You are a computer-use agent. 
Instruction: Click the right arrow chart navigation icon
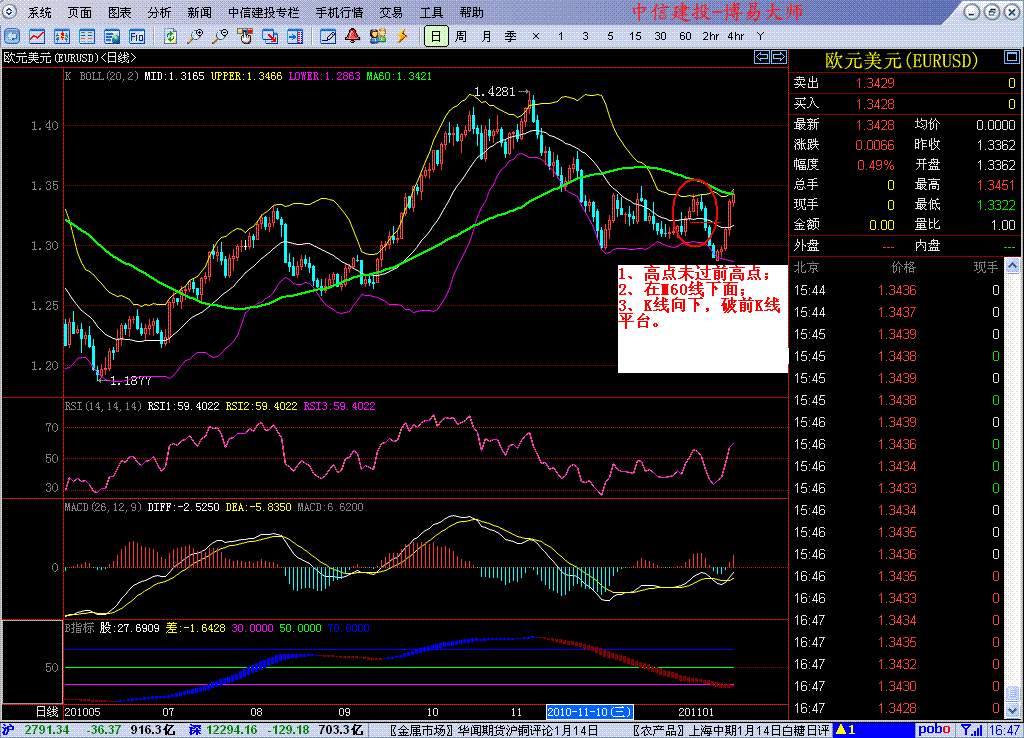pyautogui.click(x=779, y=57)
